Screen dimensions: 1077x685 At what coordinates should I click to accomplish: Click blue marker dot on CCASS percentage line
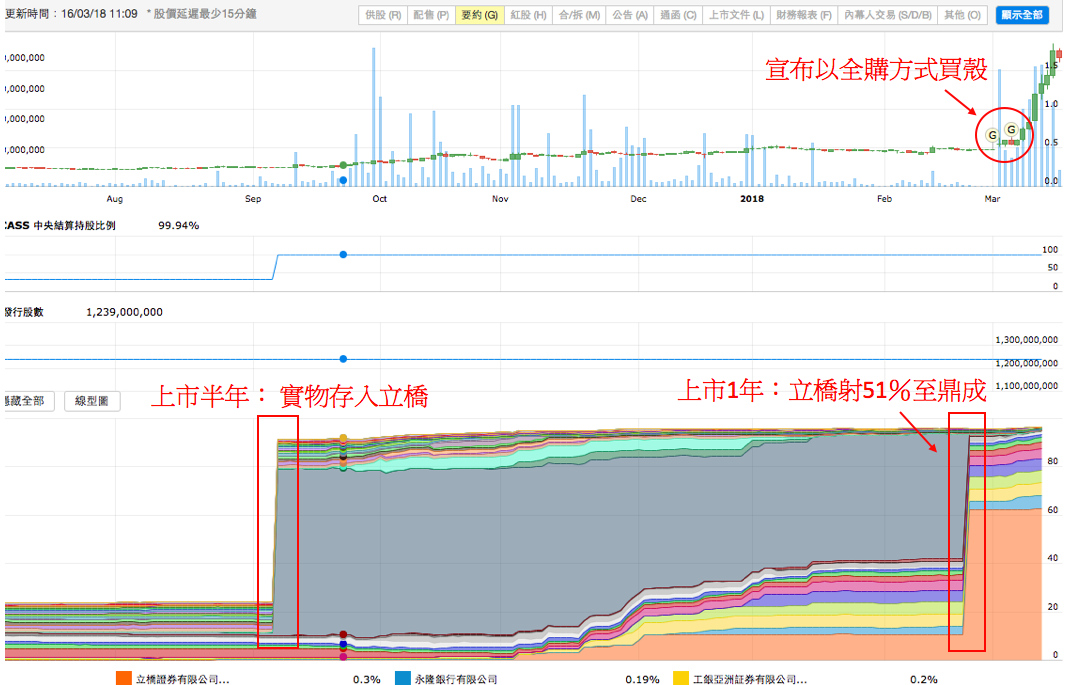[343, 255]
